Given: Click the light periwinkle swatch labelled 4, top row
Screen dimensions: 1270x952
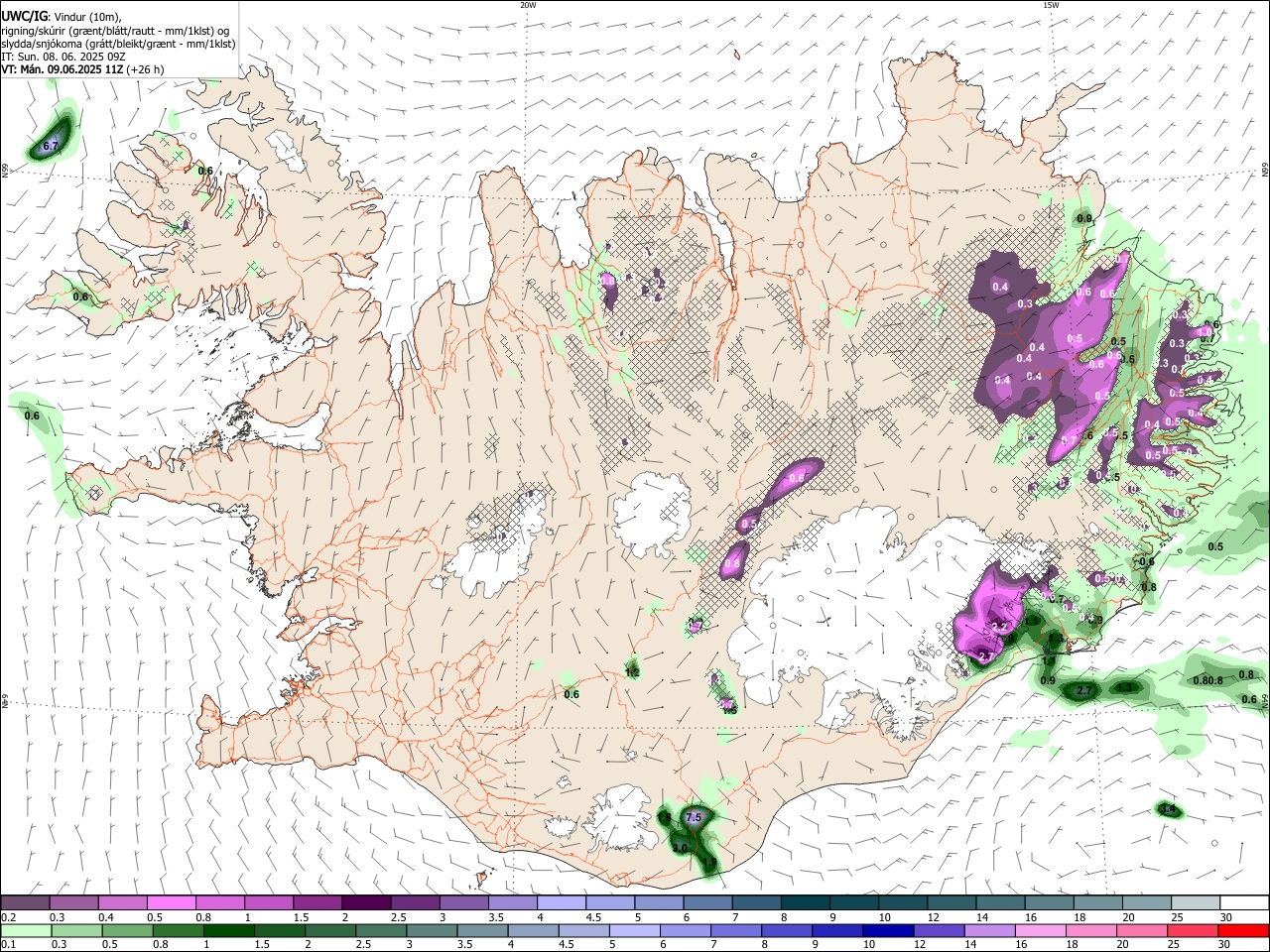Looking at the screenshot, I should pos(562,903).
